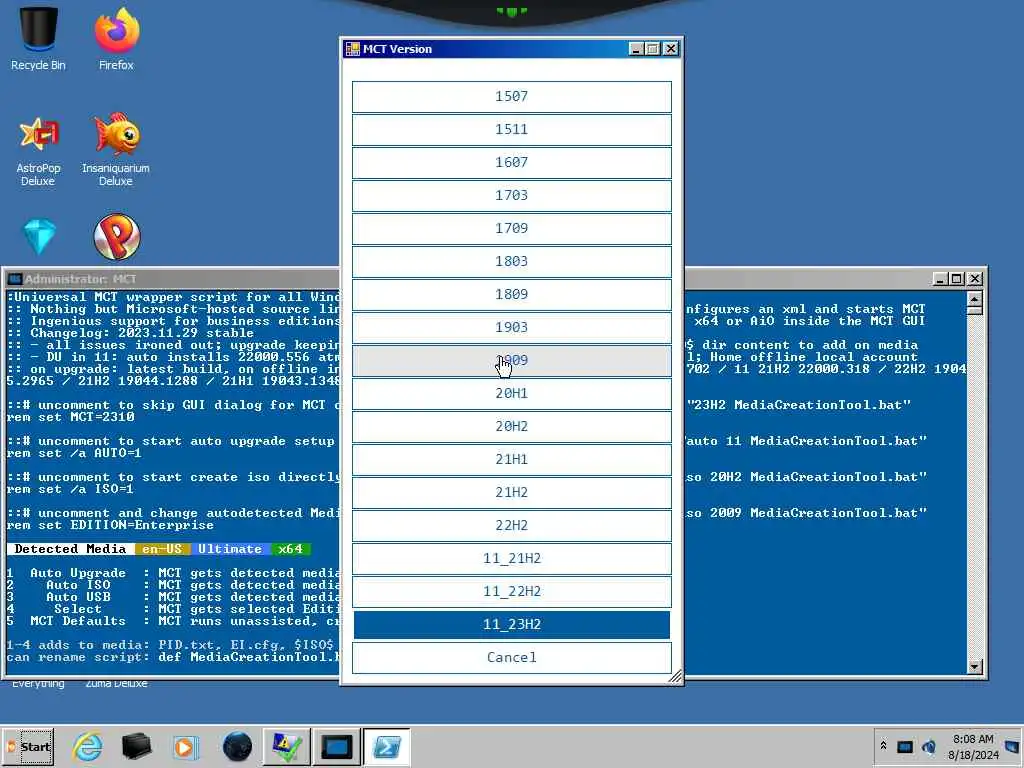Click the 'Ultimate' tag in console
Viewport: 1024px width, 768px height.
(x=230, y=549)
